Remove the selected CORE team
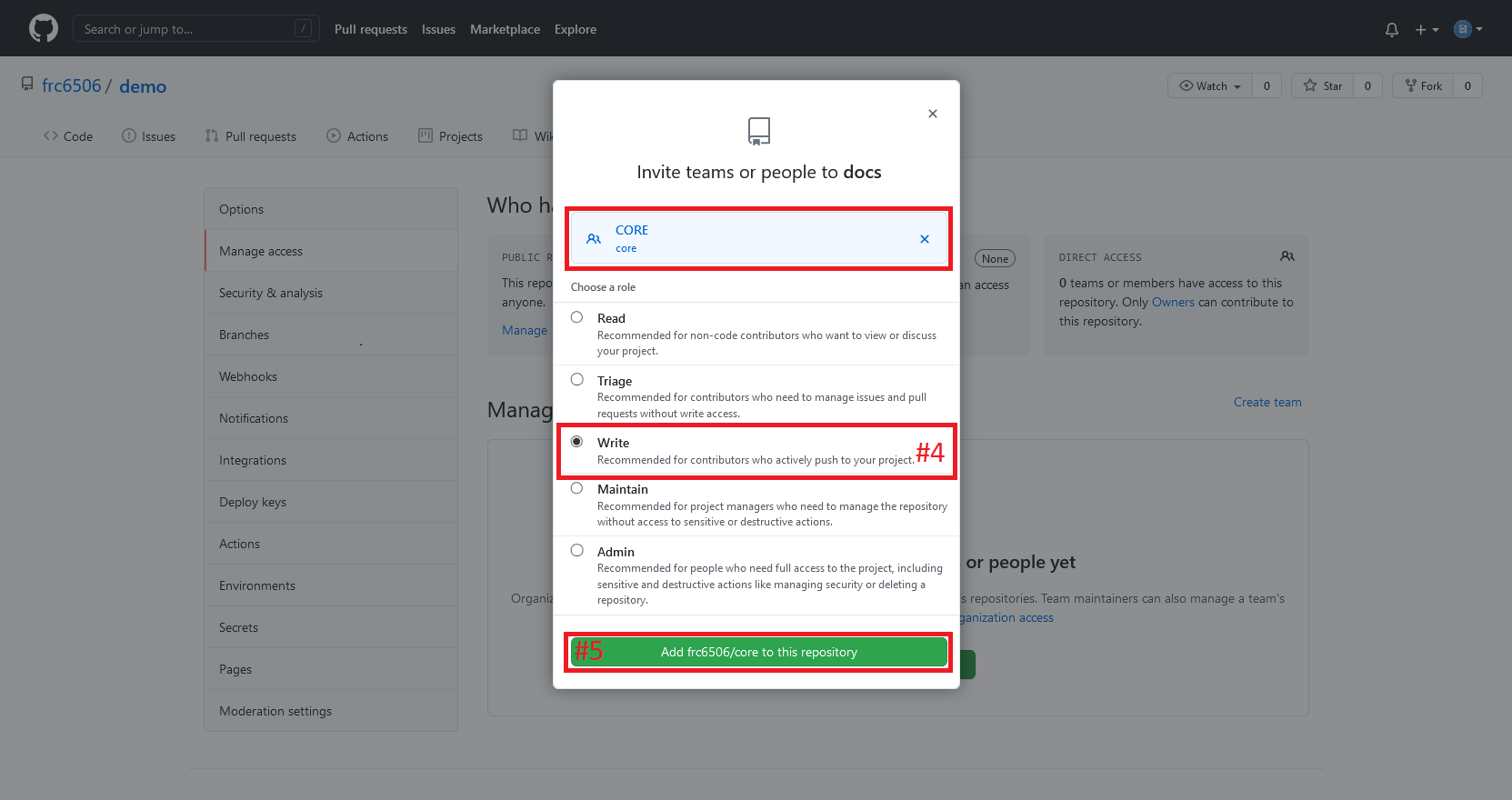This screenshot has width=1512, height=800. point(925,239)
